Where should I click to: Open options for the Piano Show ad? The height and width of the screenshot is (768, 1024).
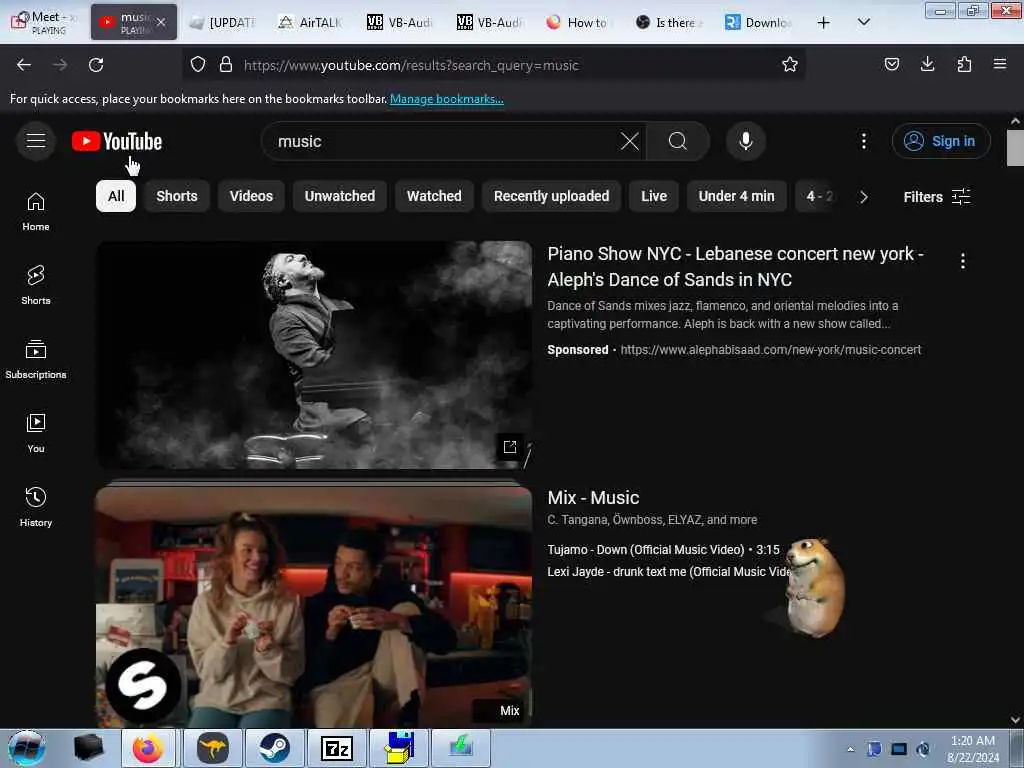point(962,261)
